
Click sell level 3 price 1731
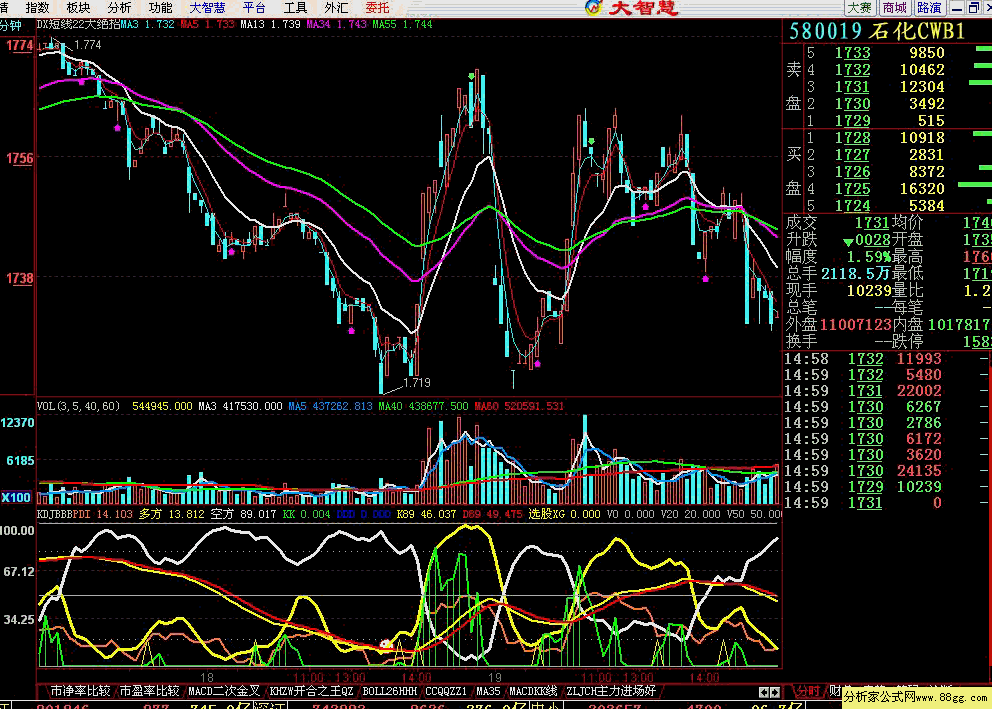[x=852, y=87]
